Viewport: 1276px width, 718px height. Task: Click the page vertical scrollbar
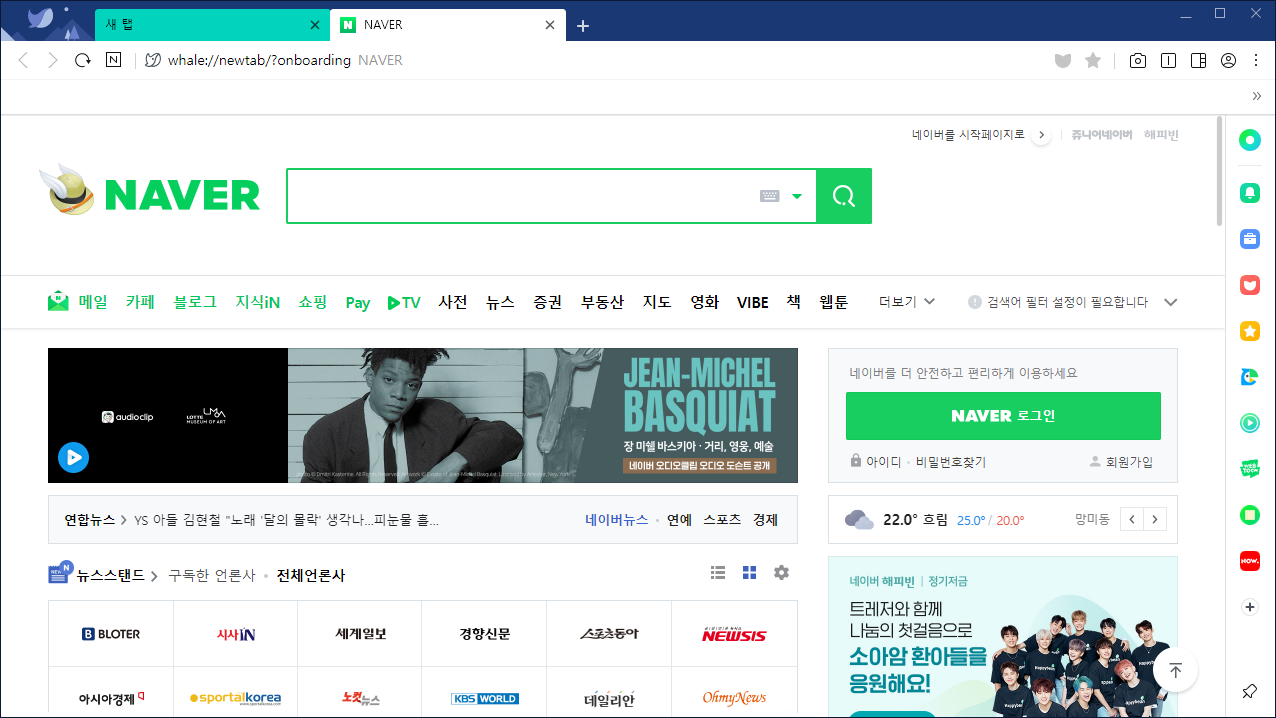coord(1219,170)
